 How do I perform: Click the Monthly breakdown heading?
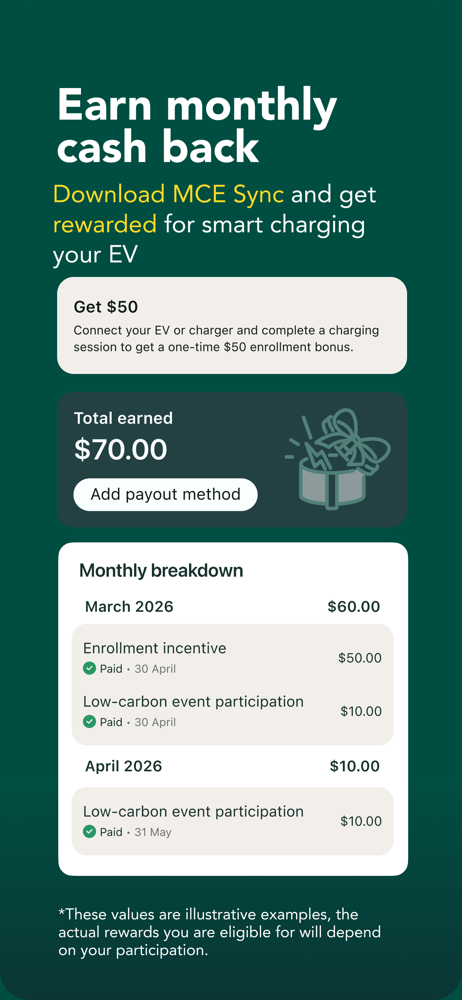(x=161, y=571)
